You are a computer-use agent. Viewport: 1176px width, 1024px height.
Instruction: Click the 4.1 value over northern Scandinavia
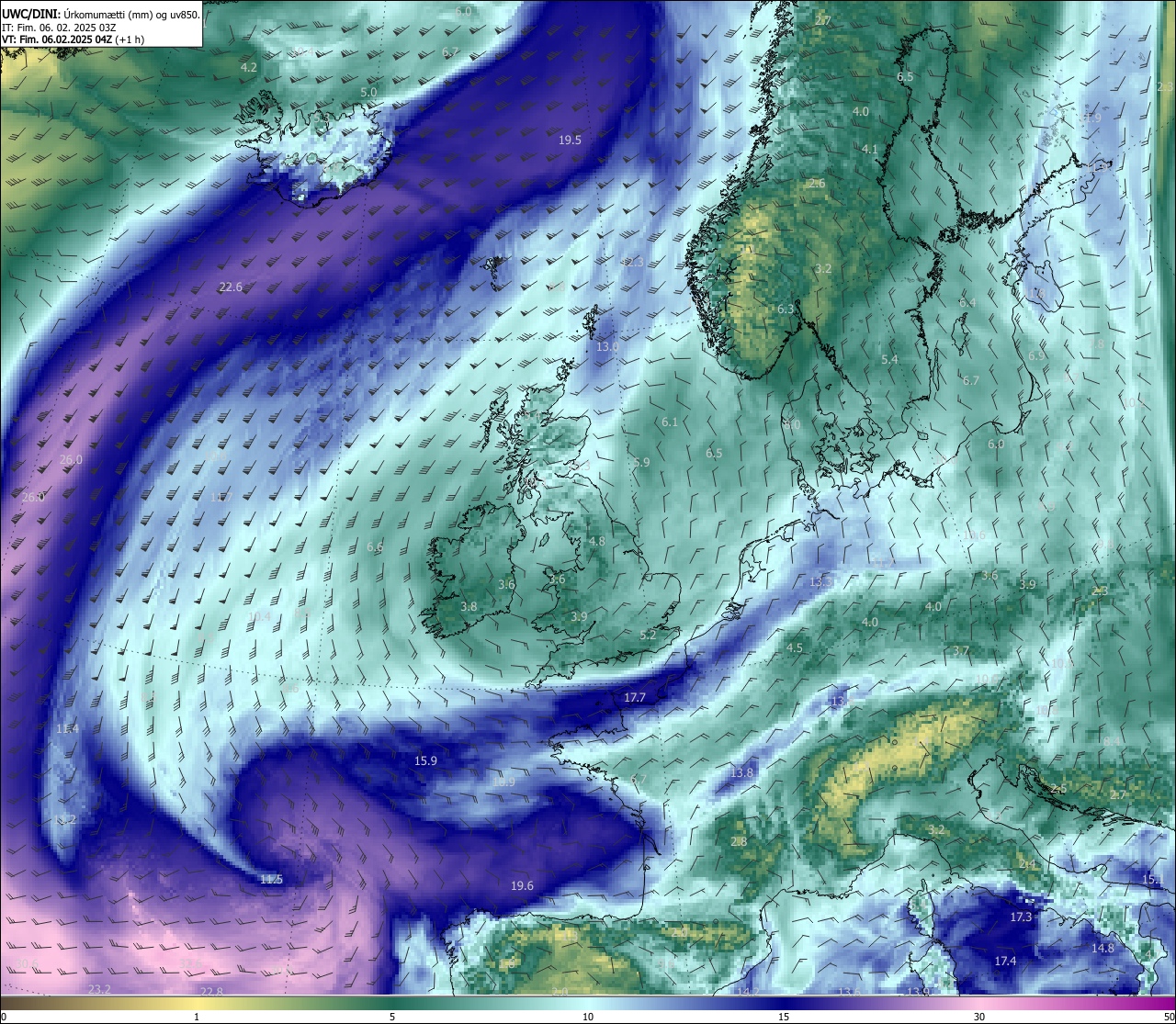click(870, 149)
